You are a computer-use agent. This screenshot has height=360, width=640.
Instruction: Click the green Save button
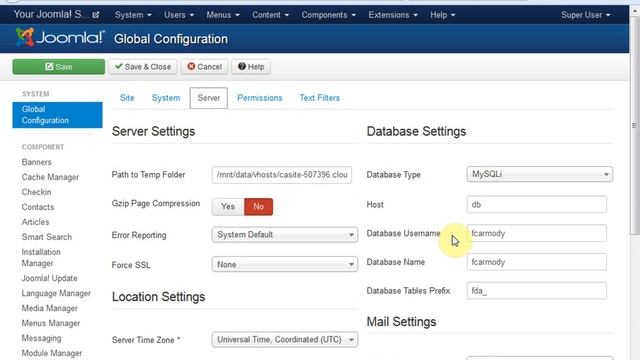tap(58, 67)
